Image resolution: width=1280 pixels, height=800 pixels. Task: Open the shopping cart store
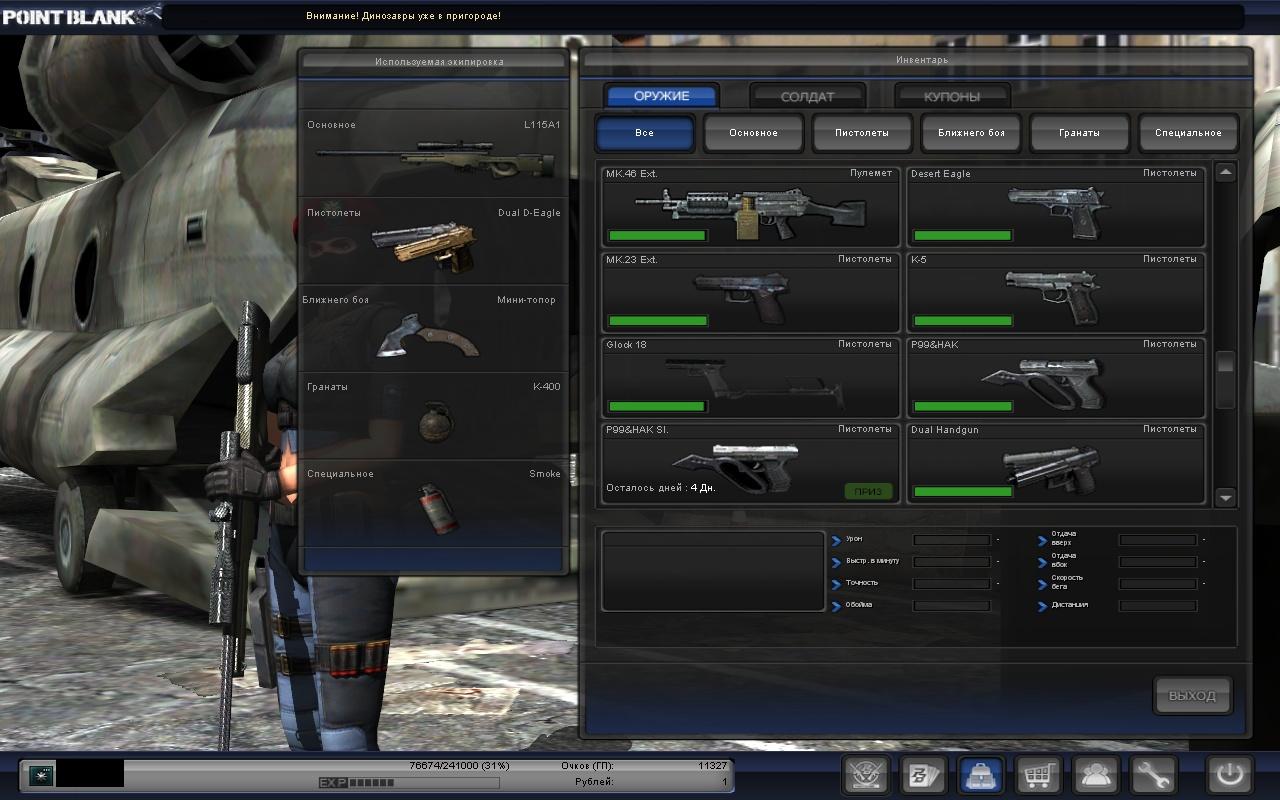(x=1038, y=775)
